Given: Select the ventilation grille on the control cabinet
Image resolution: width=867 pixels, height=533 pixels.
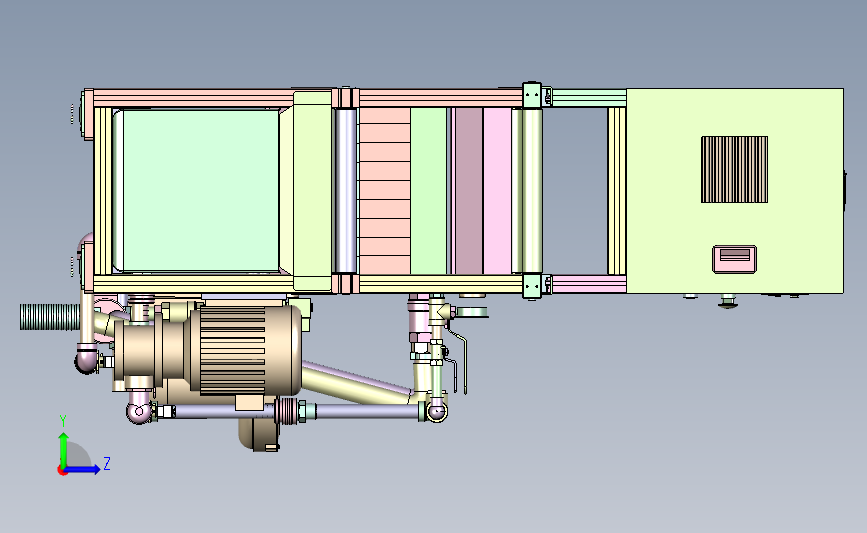Looking at the screenshot, I should [x=734, y=169].
